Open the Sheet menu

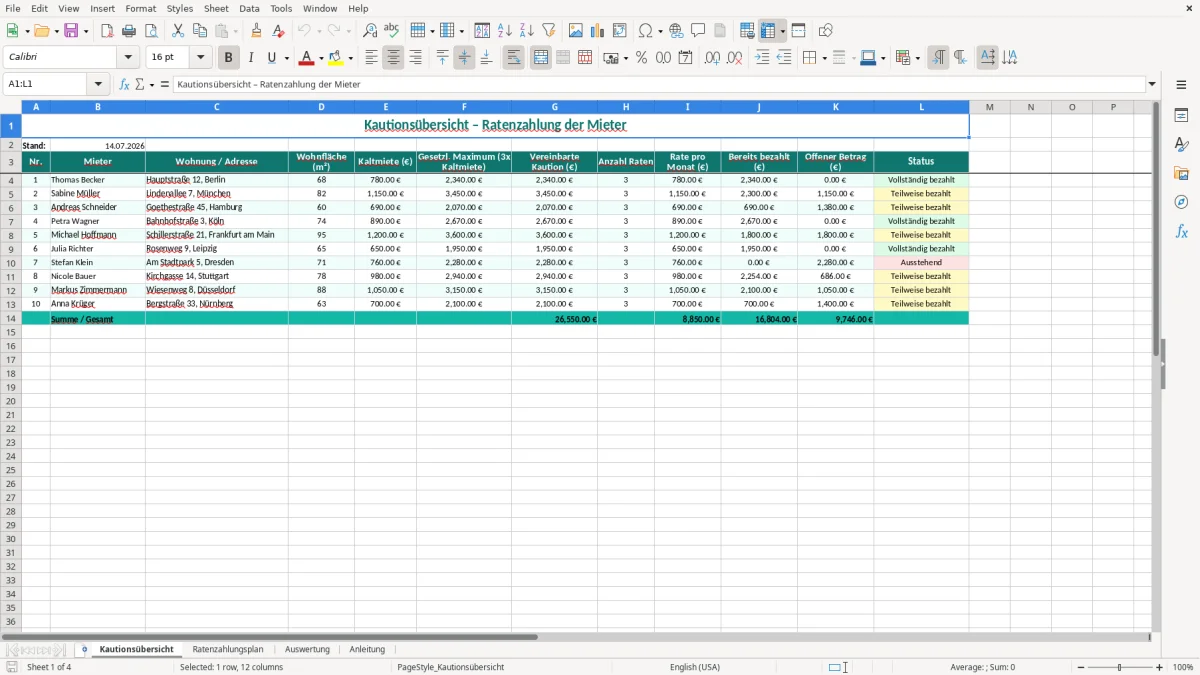216,8
